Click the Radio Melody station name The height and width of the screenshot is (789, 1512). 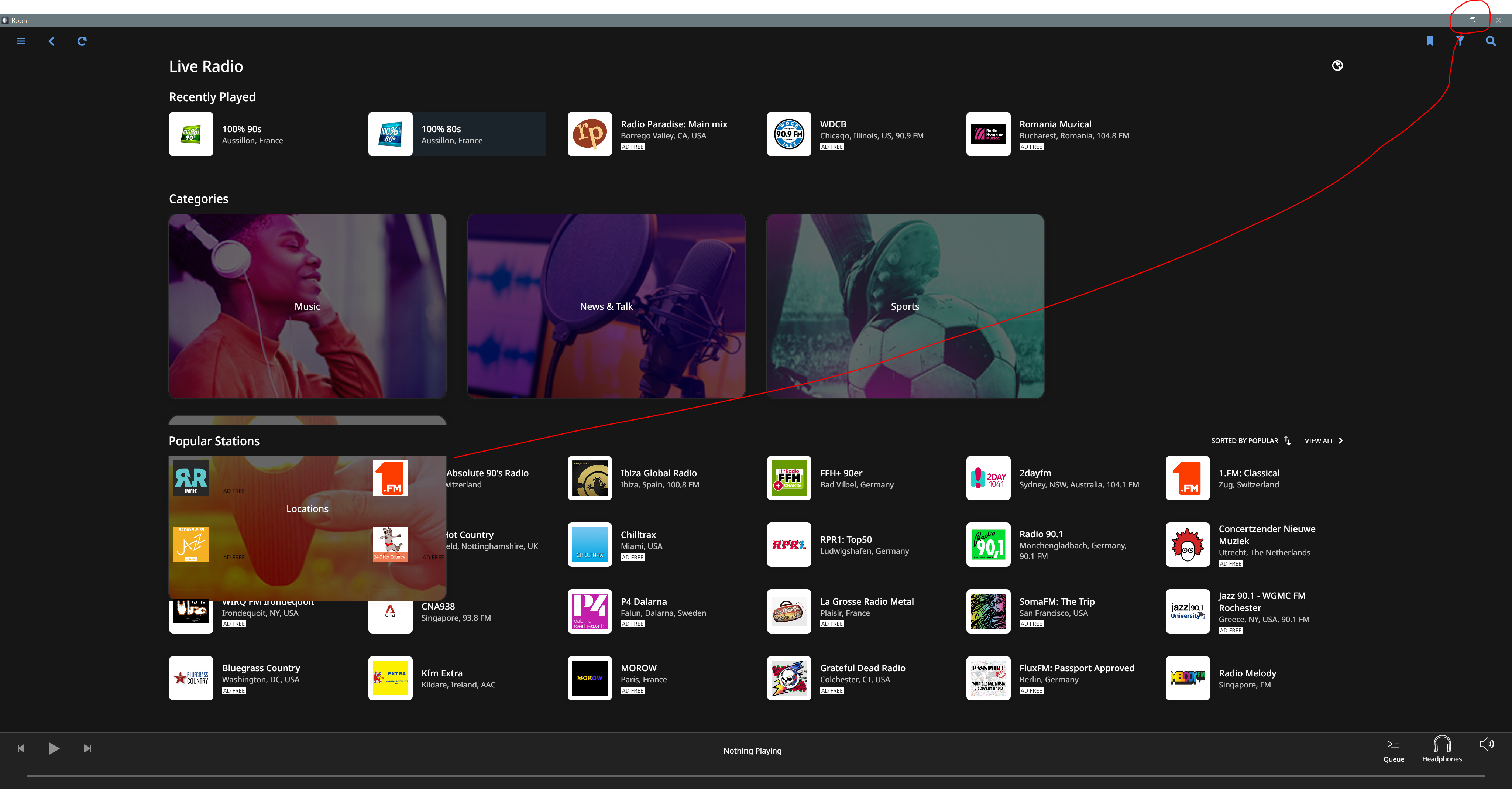[1247, 673]
